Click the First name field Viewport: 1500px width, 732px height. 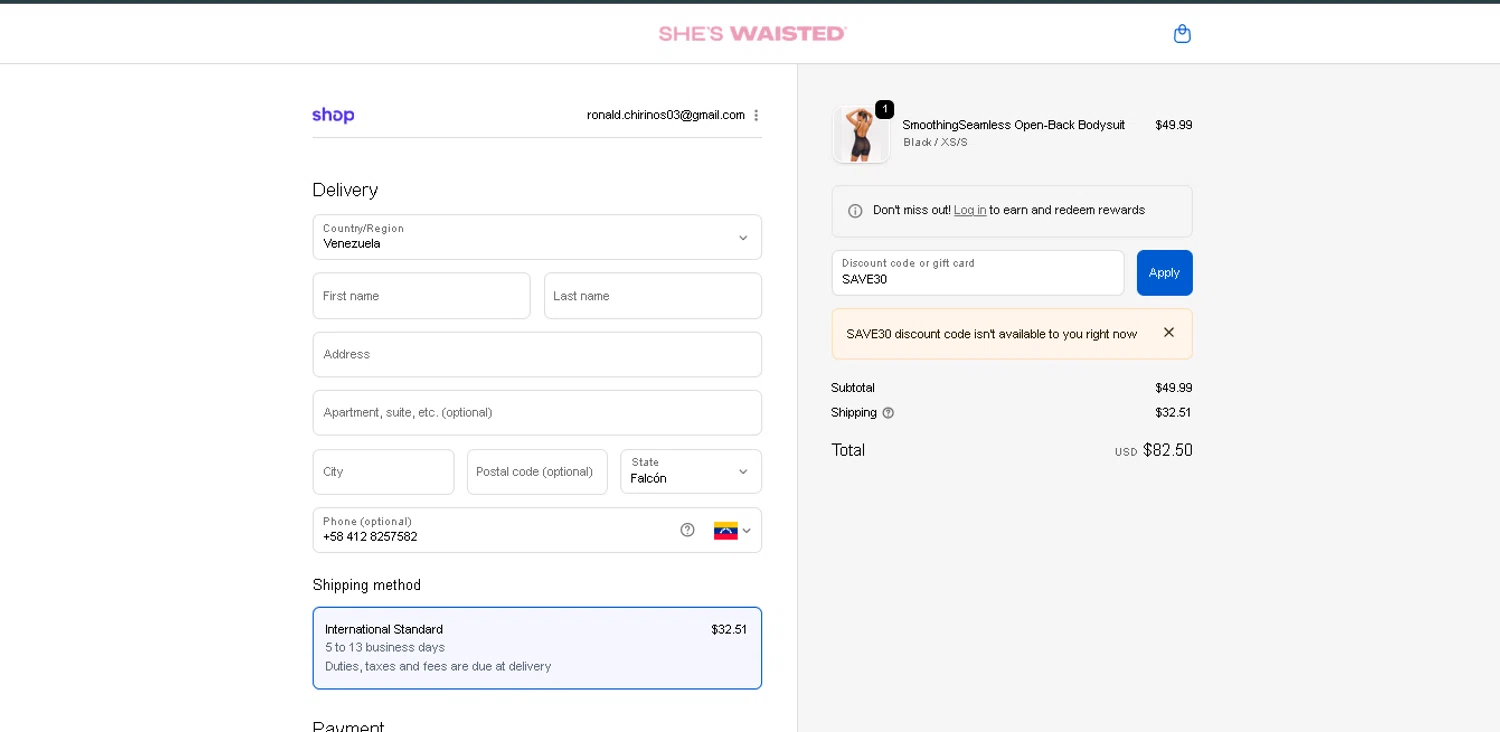(x=421, y=296)
